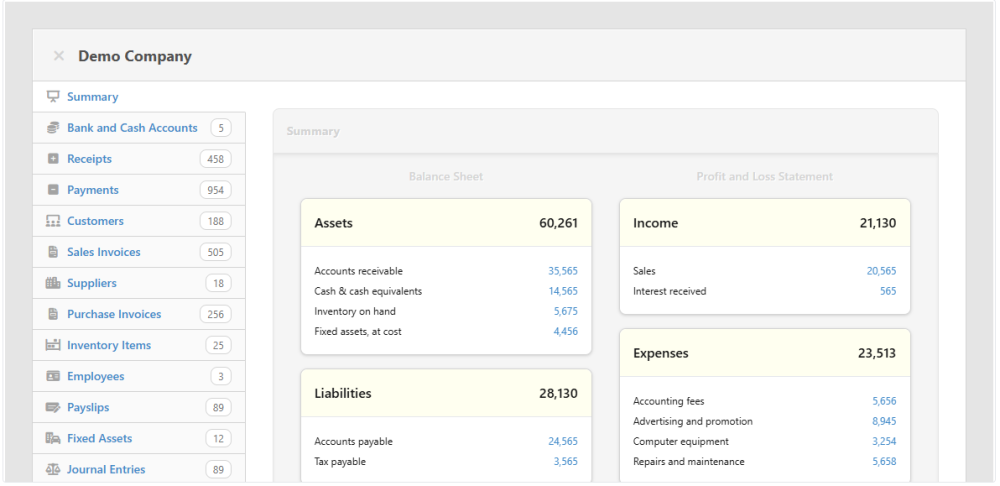Viewport: 1000px width, 486px height.
Task: Open Repairs and maintenance amount 5,658
Action: pos(884,462)
